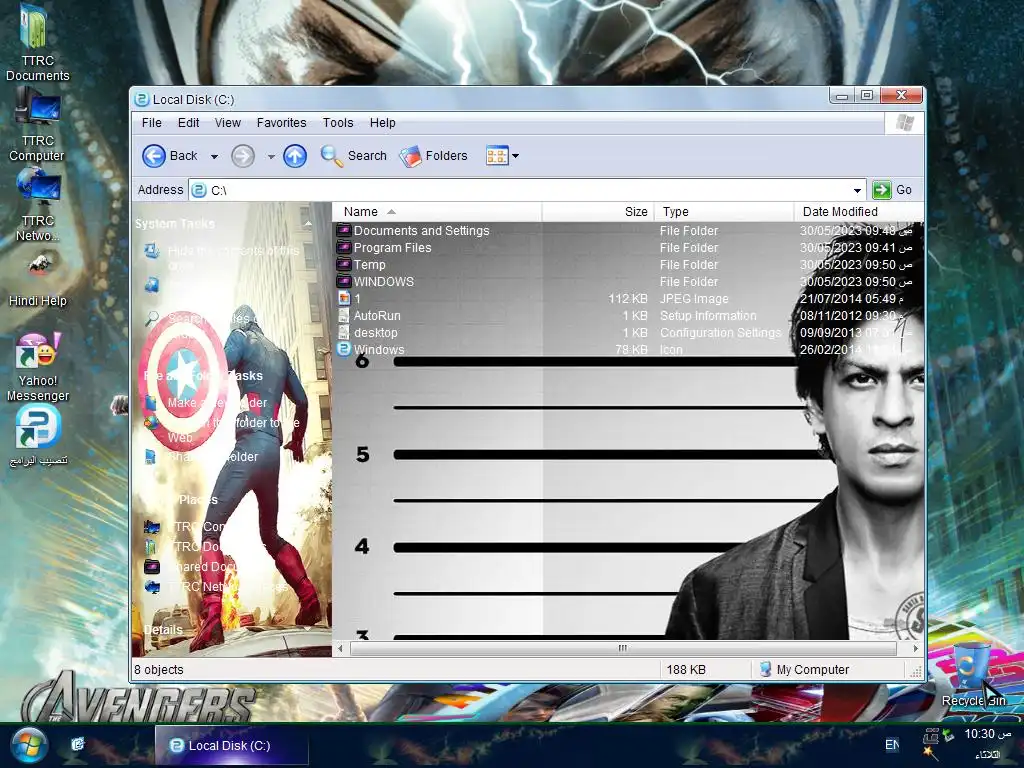This screenshot has height=768, width=1024.
Task: Click the 'Setup Information' type text
Action: (708, 315)
